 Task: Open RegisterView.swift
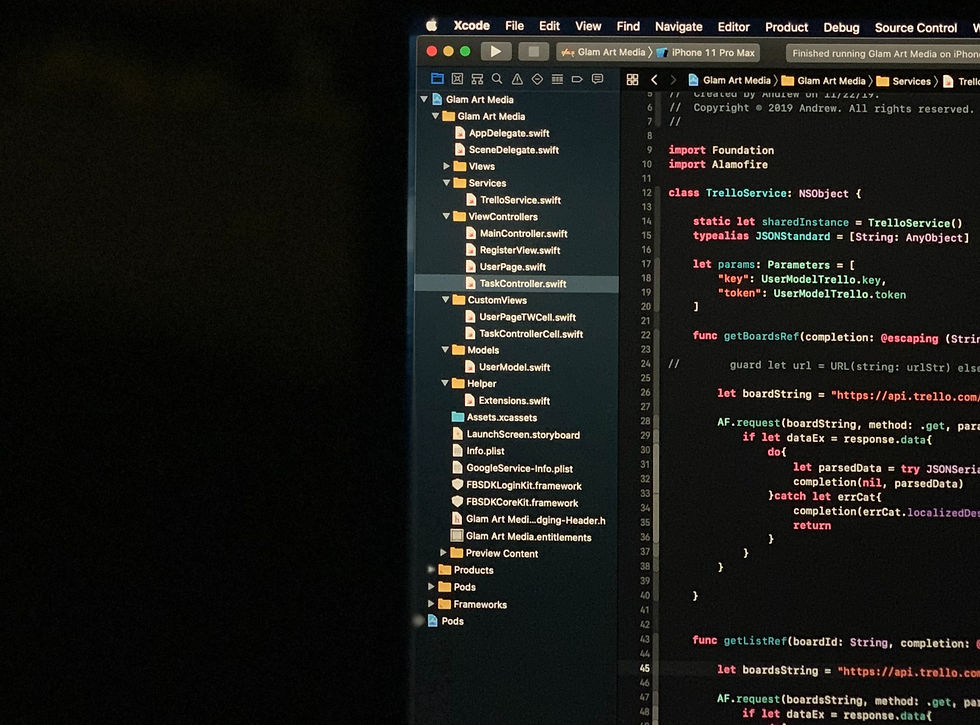(513, 250)
